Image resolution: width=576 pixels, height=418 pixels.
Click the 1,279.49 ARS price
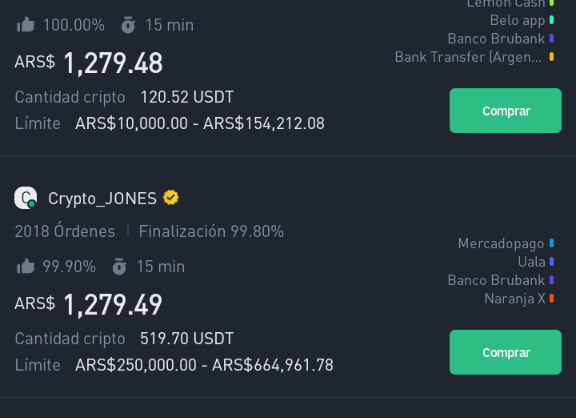coord(113,305)
